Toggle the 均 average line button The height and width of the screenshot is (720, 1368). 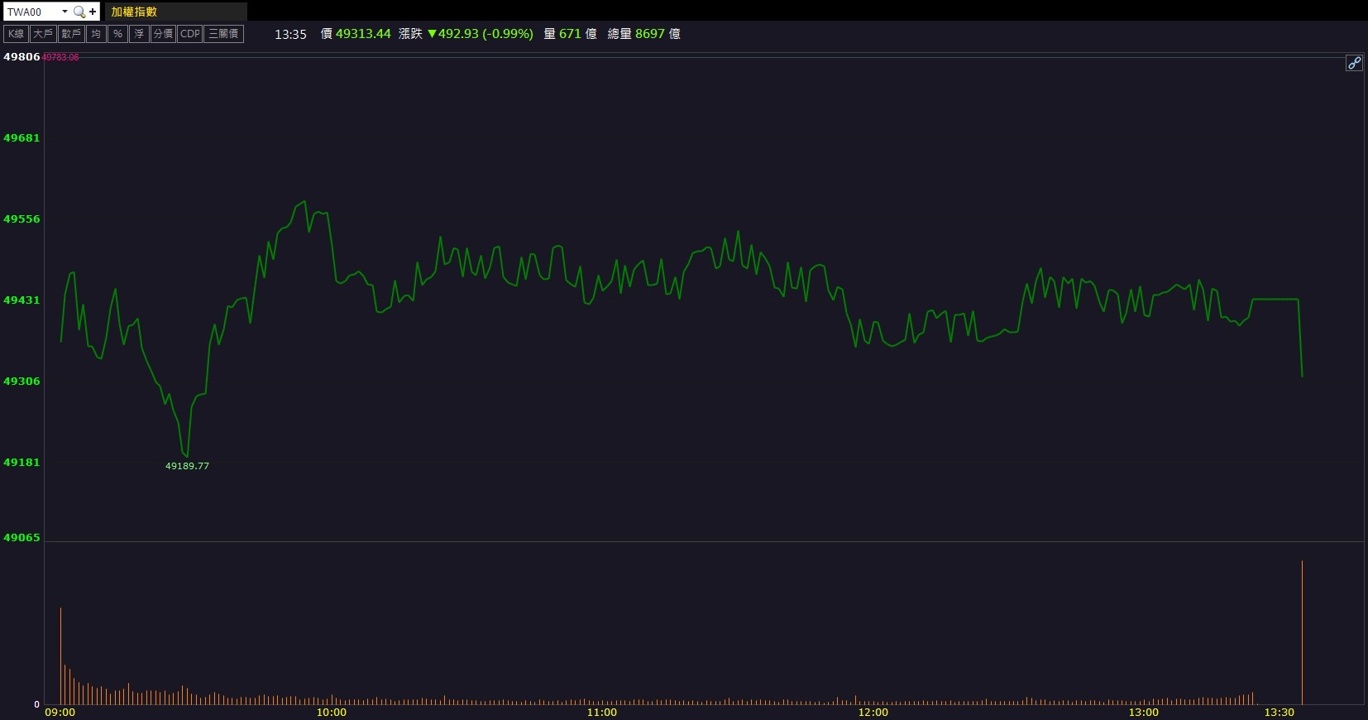point(96,34)
